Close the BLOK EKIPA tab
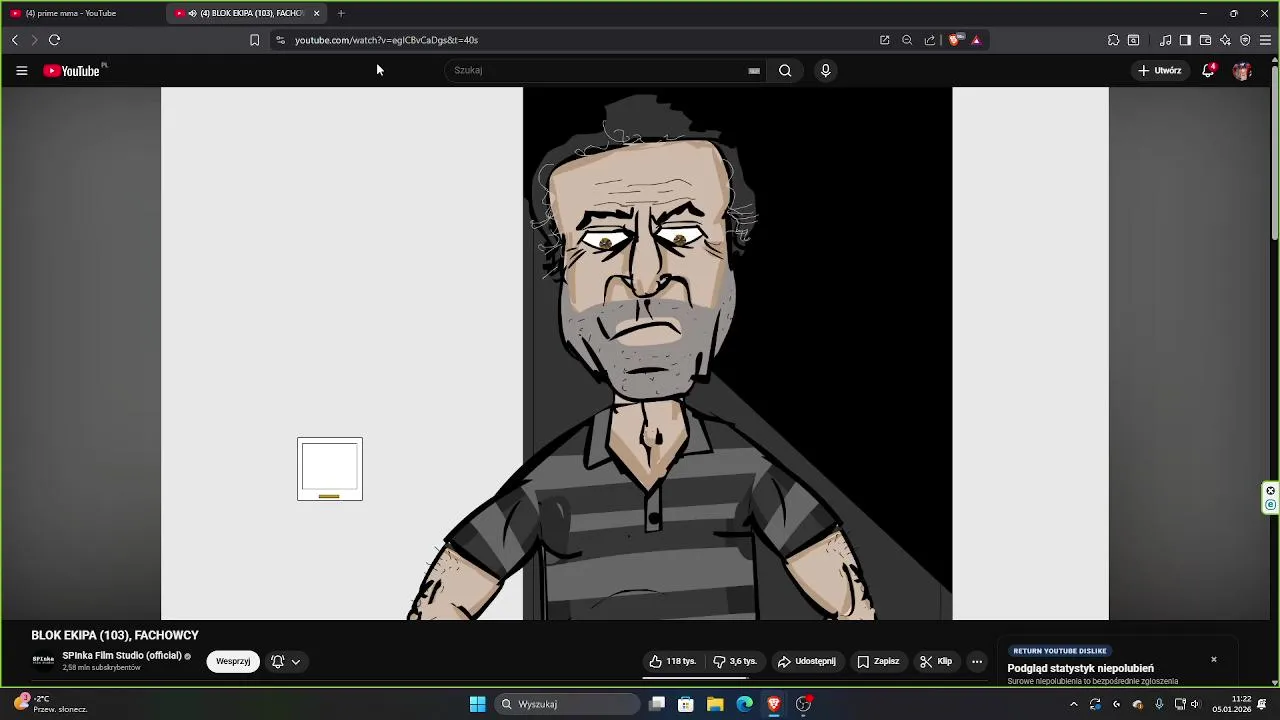 coord(317,13)
